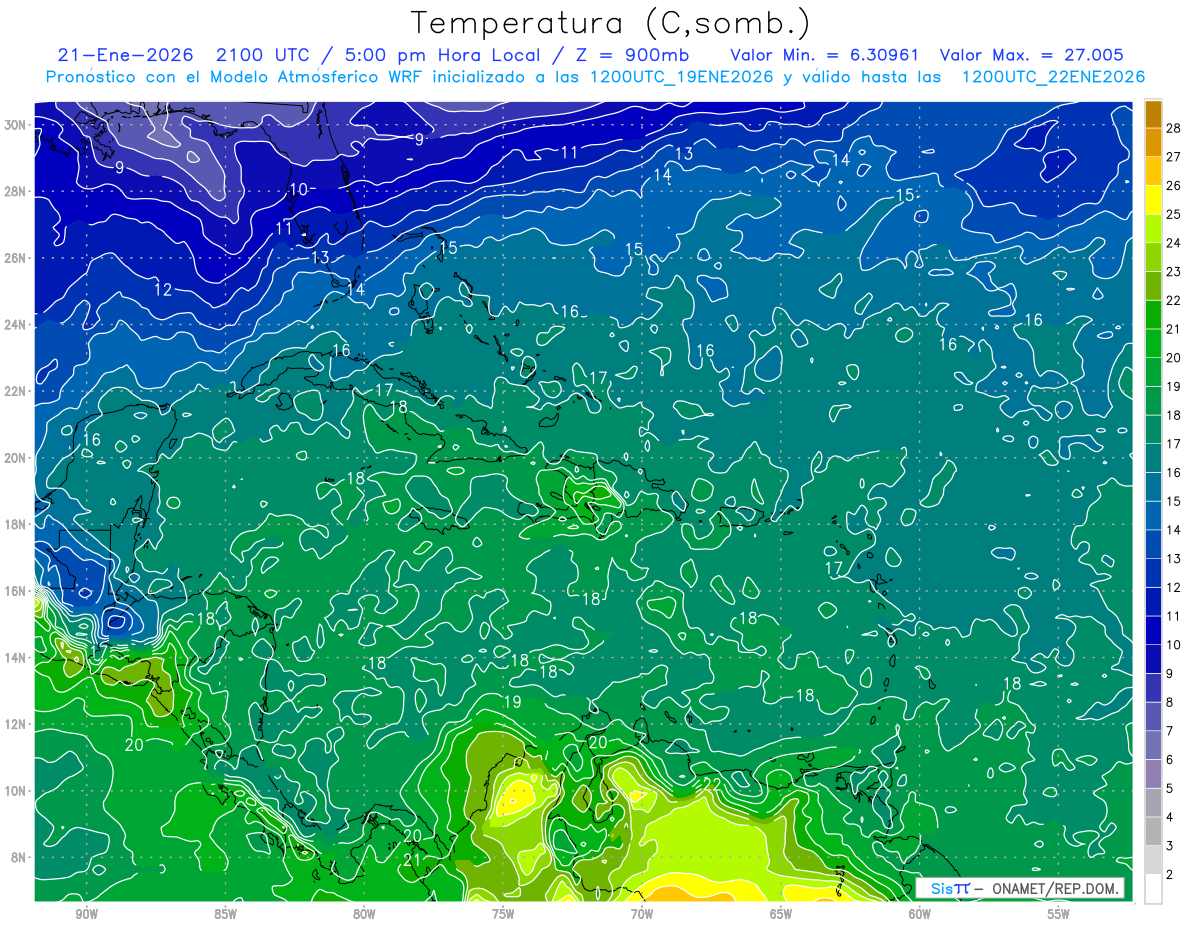
Task: Click 'Valor Min. = 6.30961' text
Action: click(825, 55)
